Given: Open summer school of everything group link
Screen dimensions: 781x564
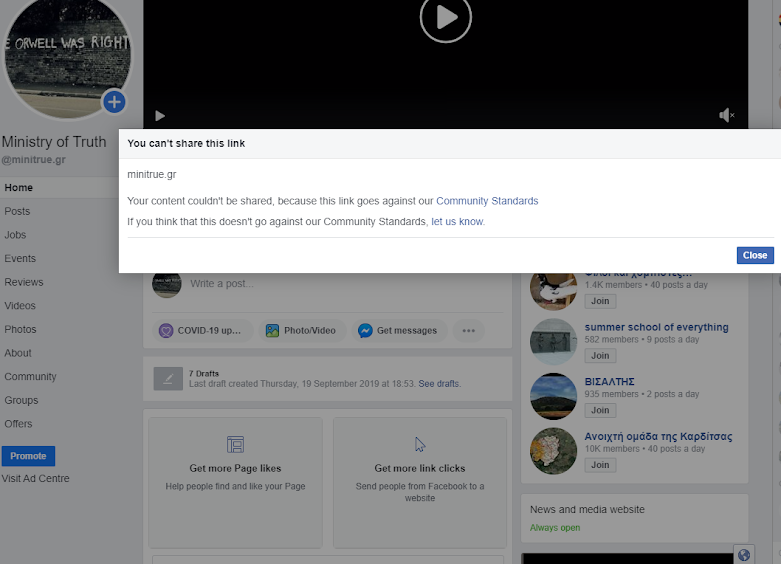Looking at the screenshot, I should click(656, 327).
